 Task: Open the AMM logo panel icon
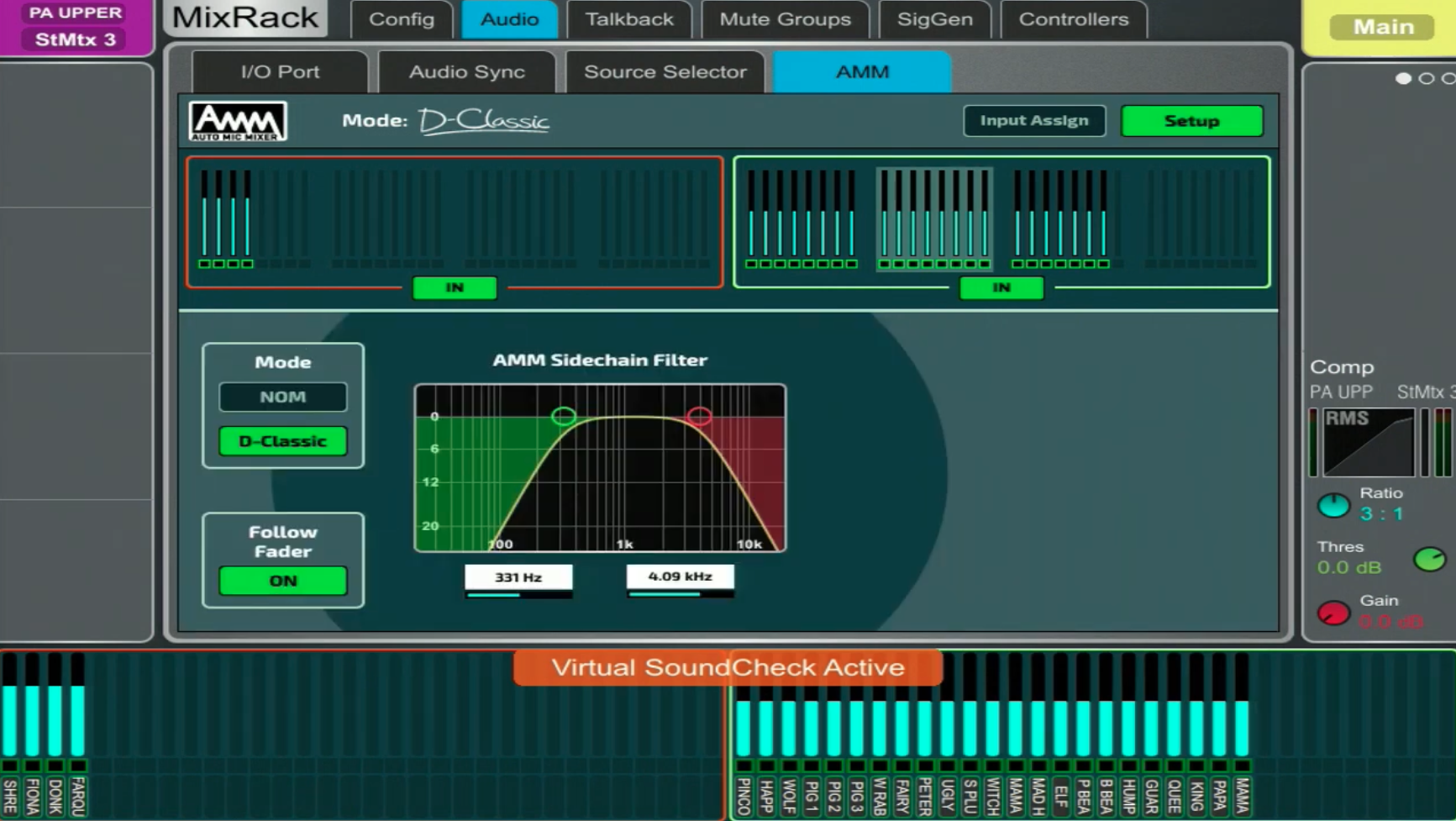click(x=236, y=120)
